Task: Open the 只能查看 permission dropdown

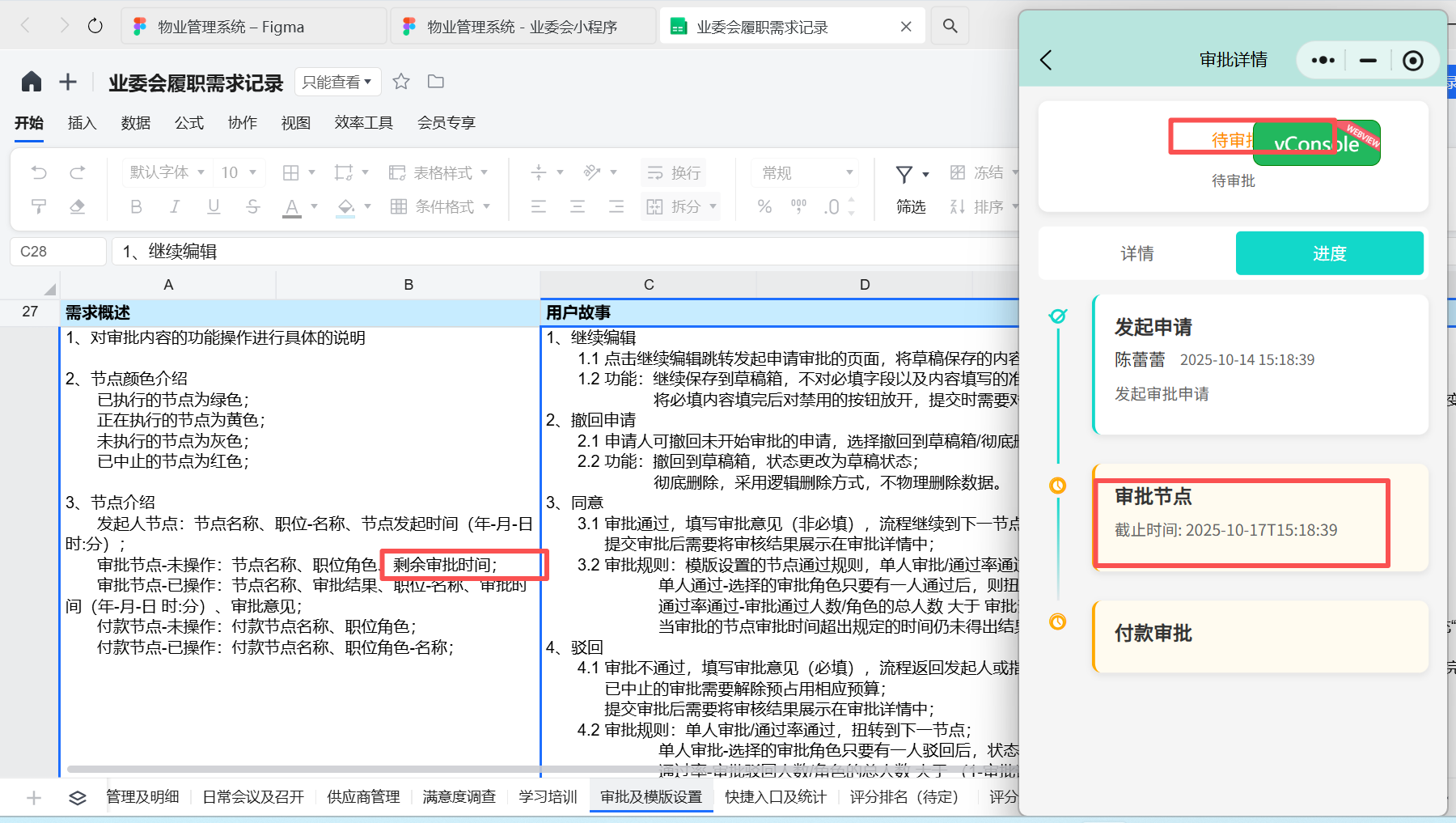Action: 337,81
